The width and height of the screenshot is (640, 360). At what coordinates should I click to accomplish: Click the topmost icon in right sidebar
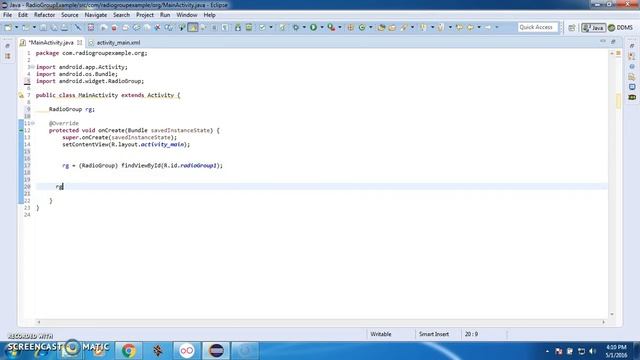(632, 46)
